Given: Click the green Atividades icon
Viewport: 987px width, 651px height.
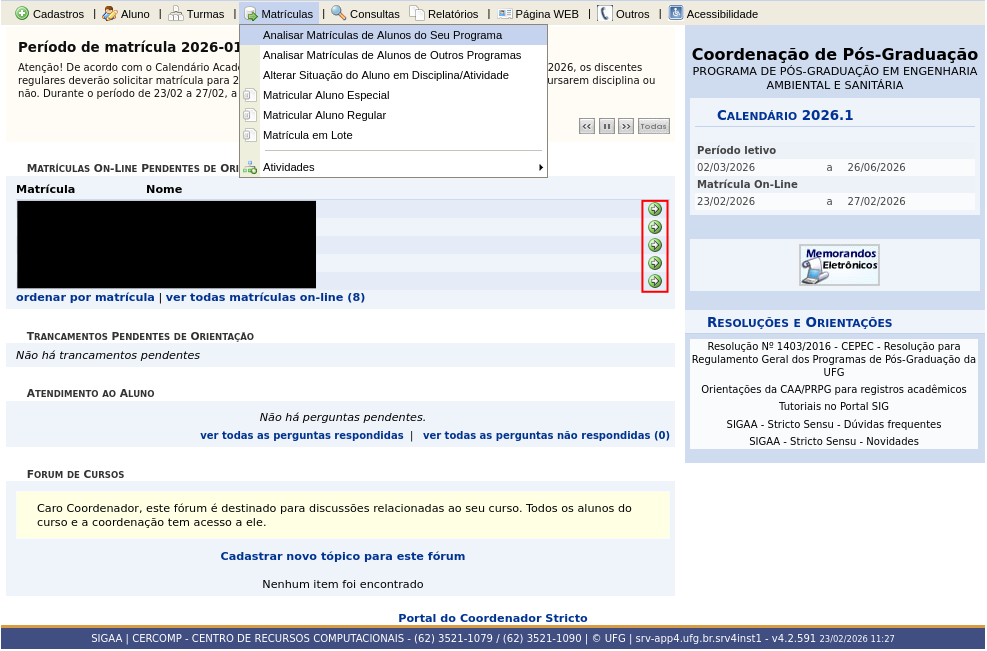Looking at the screenshot, I should click(x=249, y=166).
